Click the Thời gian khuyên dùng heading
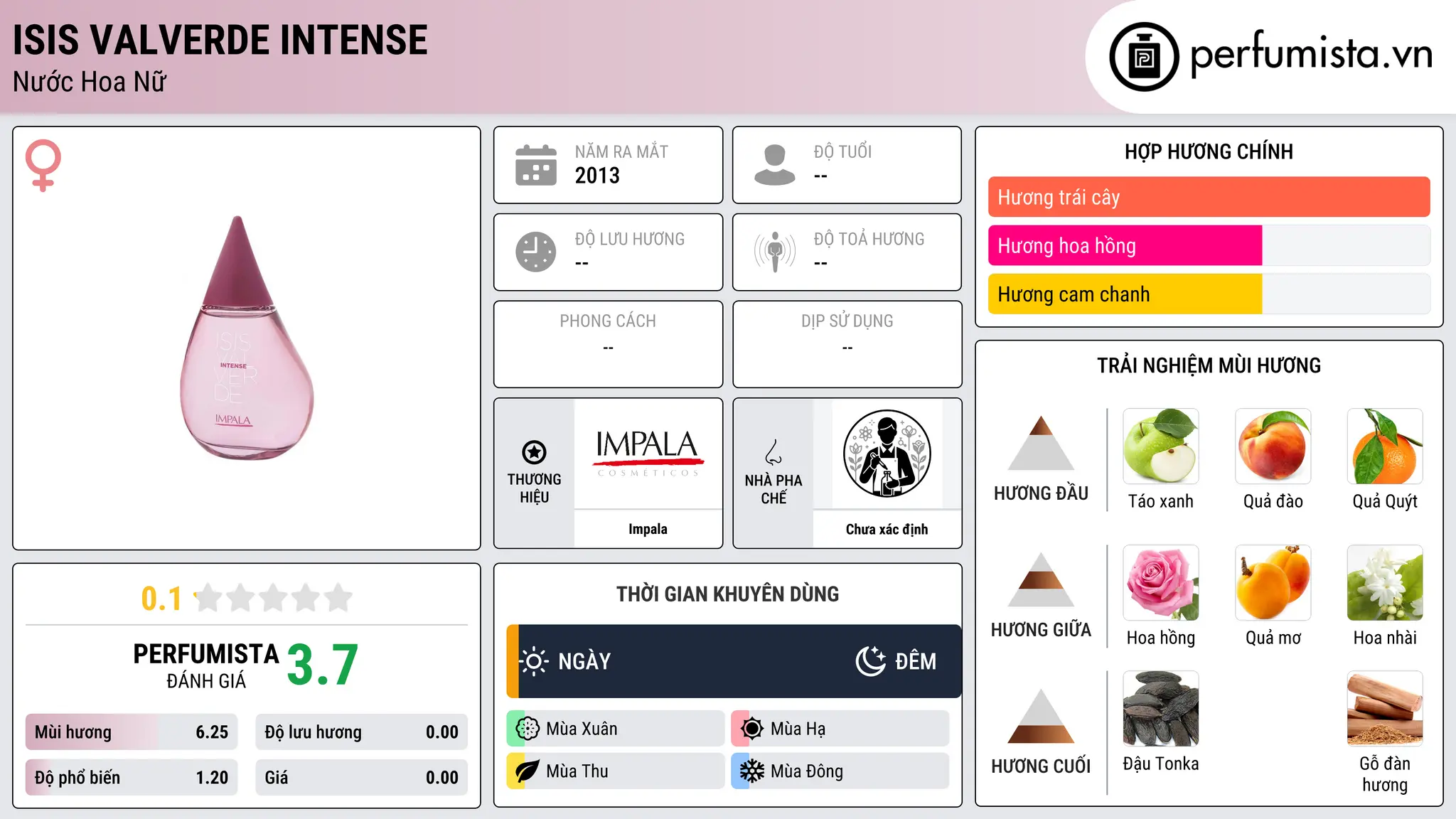The width and height of the screenshot is (1456, 819). (x=727, y=594)
